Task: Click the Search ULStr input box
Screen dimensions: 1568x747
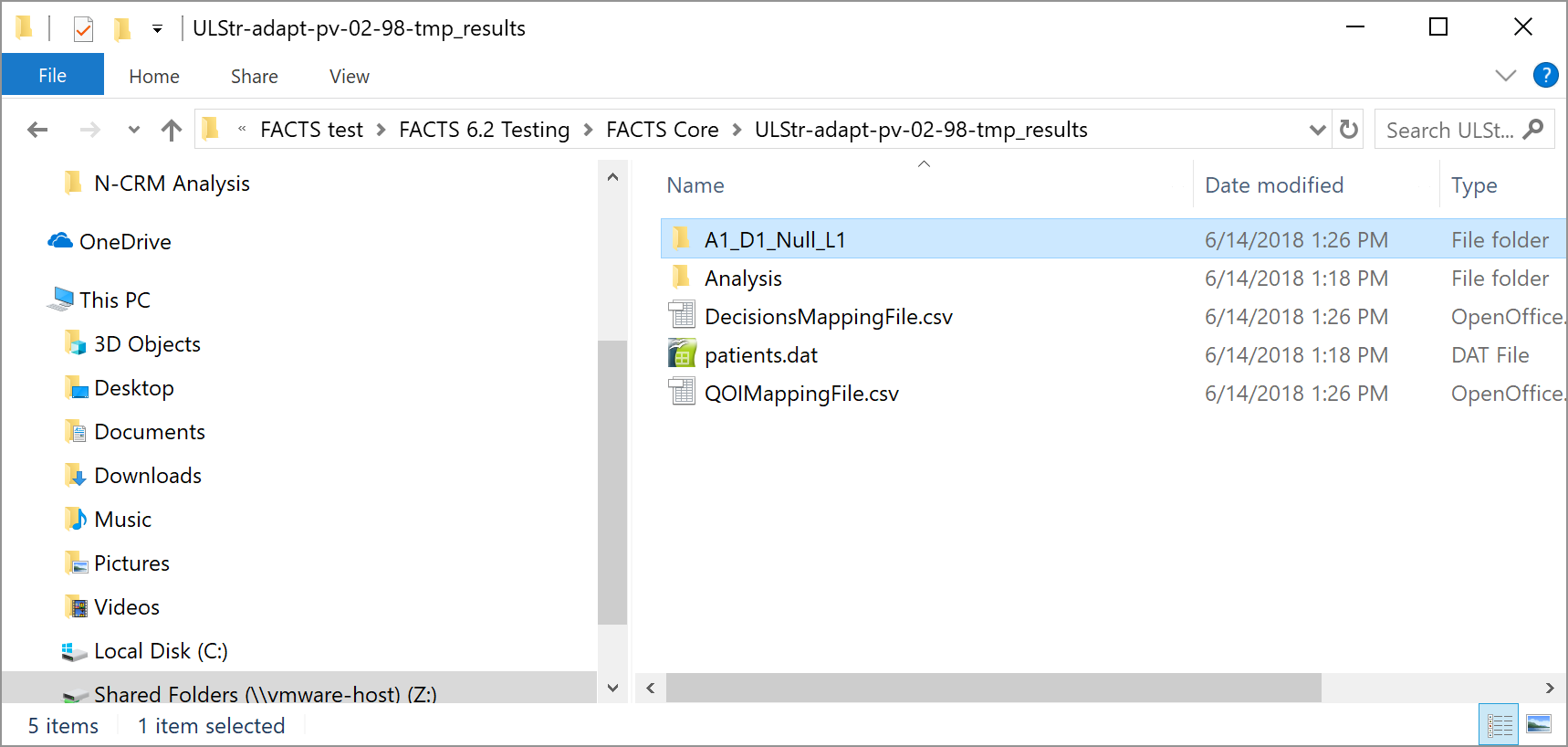Action: click(x=1449, y=130)
